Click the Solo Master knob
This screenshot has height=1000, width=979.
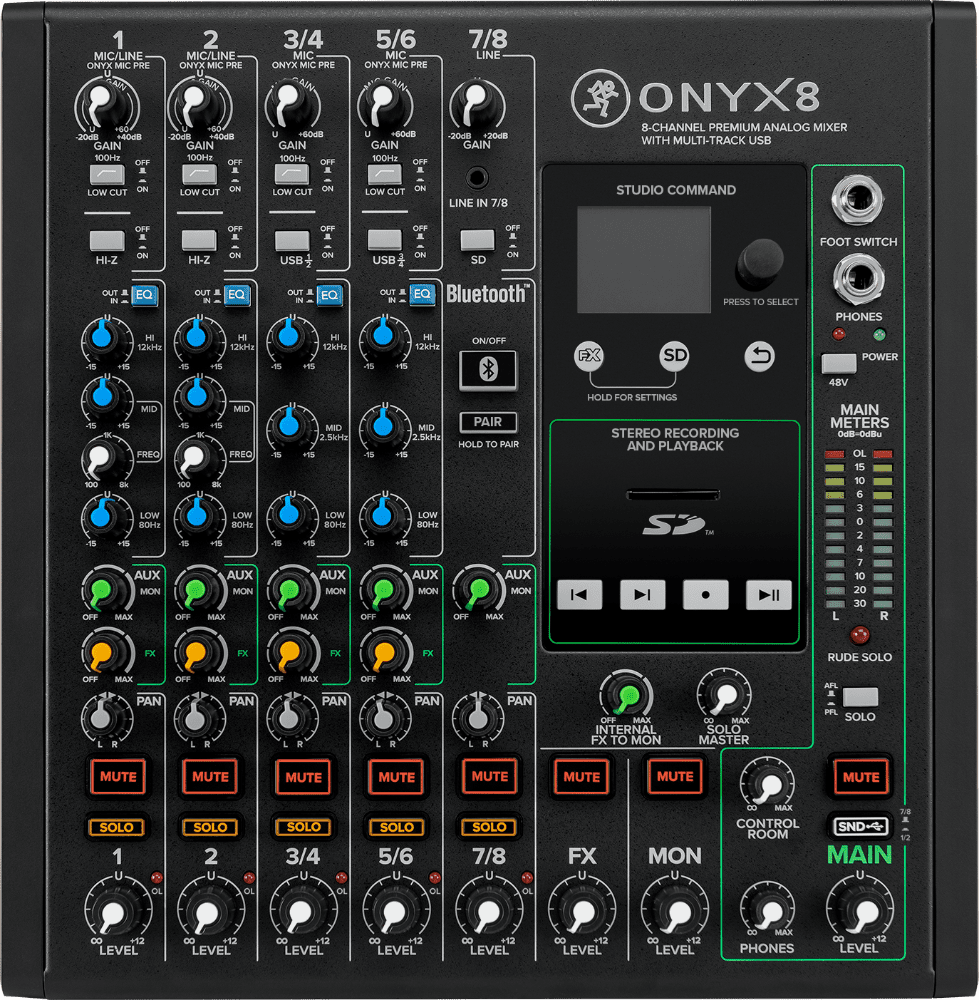click(x=725, y=695)
